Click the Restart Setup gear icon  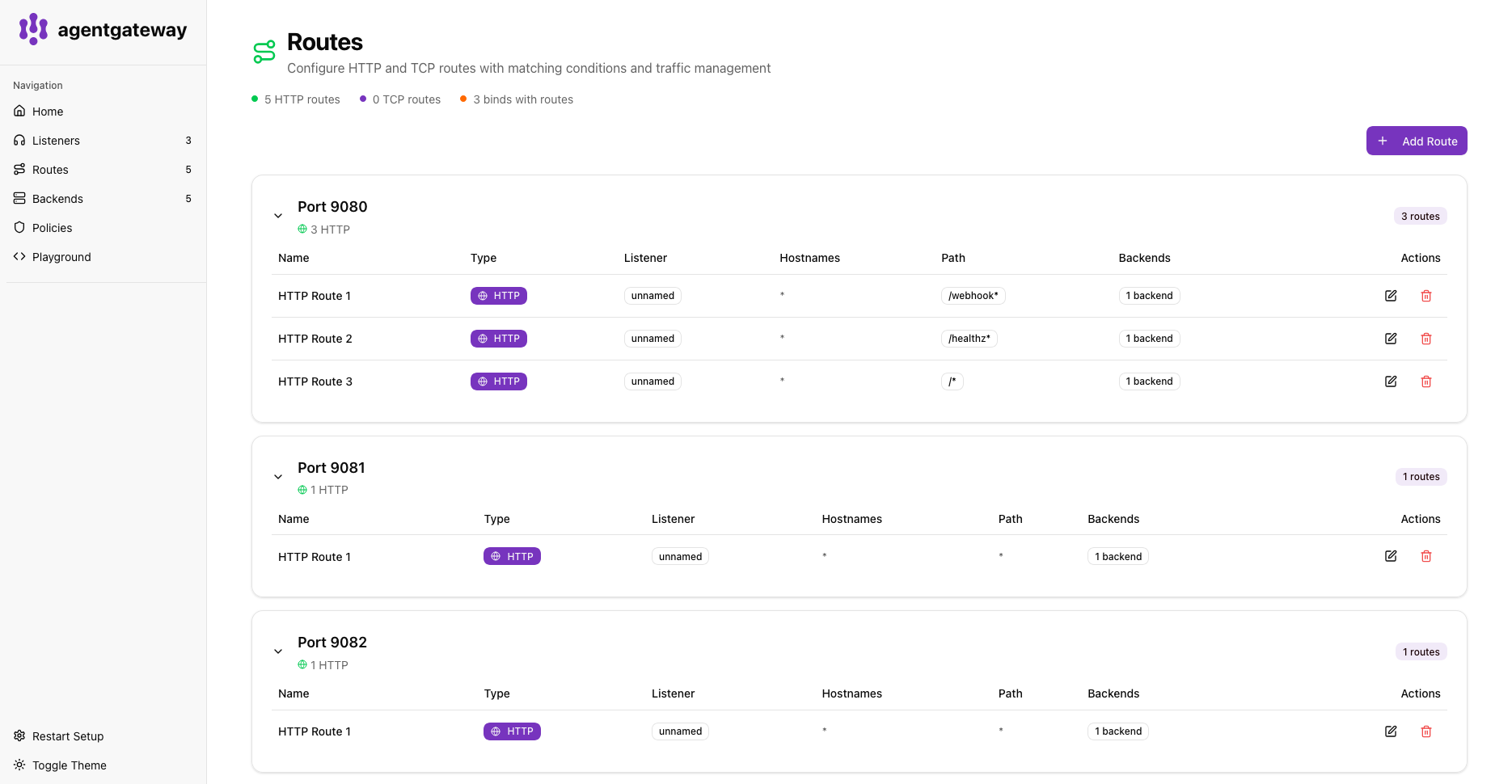[19, 736]
